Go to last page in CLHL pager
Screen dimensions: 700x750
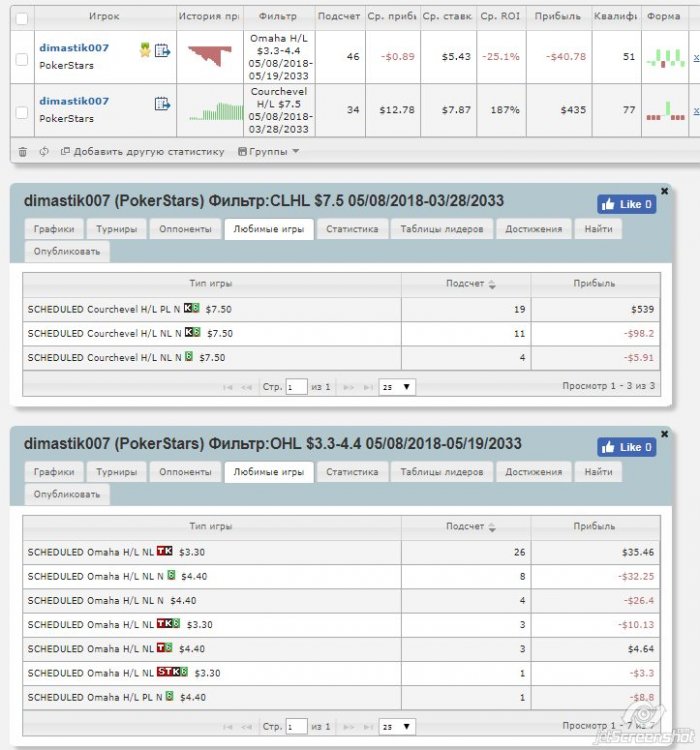[x=367, y=387]
